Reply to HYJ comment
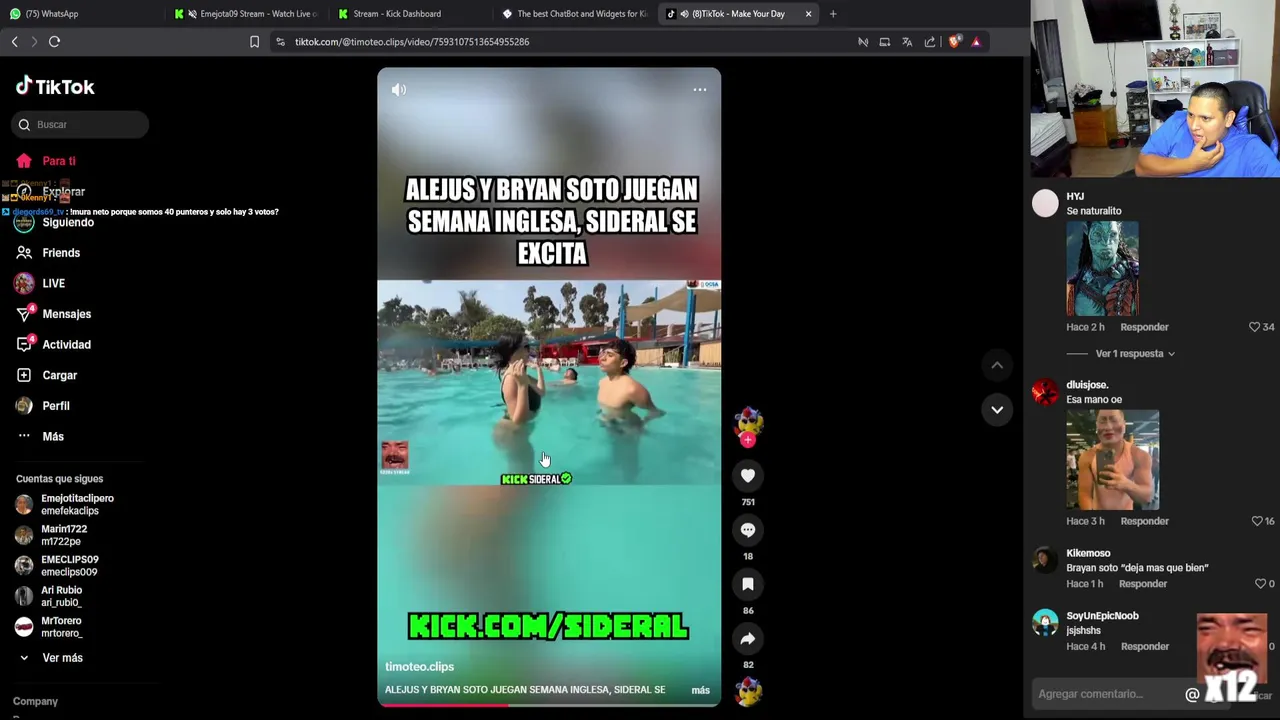This screenshot has height=720, width=1280. pos(1144,327)
